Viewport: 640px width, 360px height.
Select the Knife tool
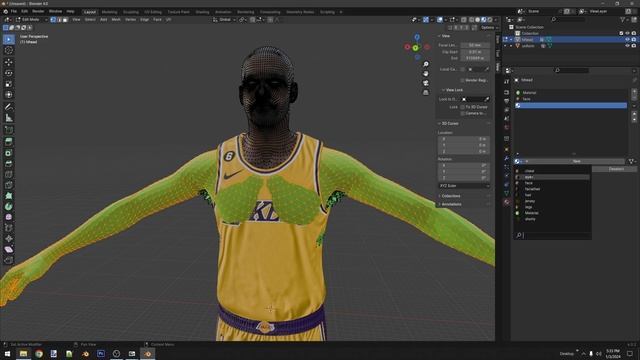(x=9, y=185)
